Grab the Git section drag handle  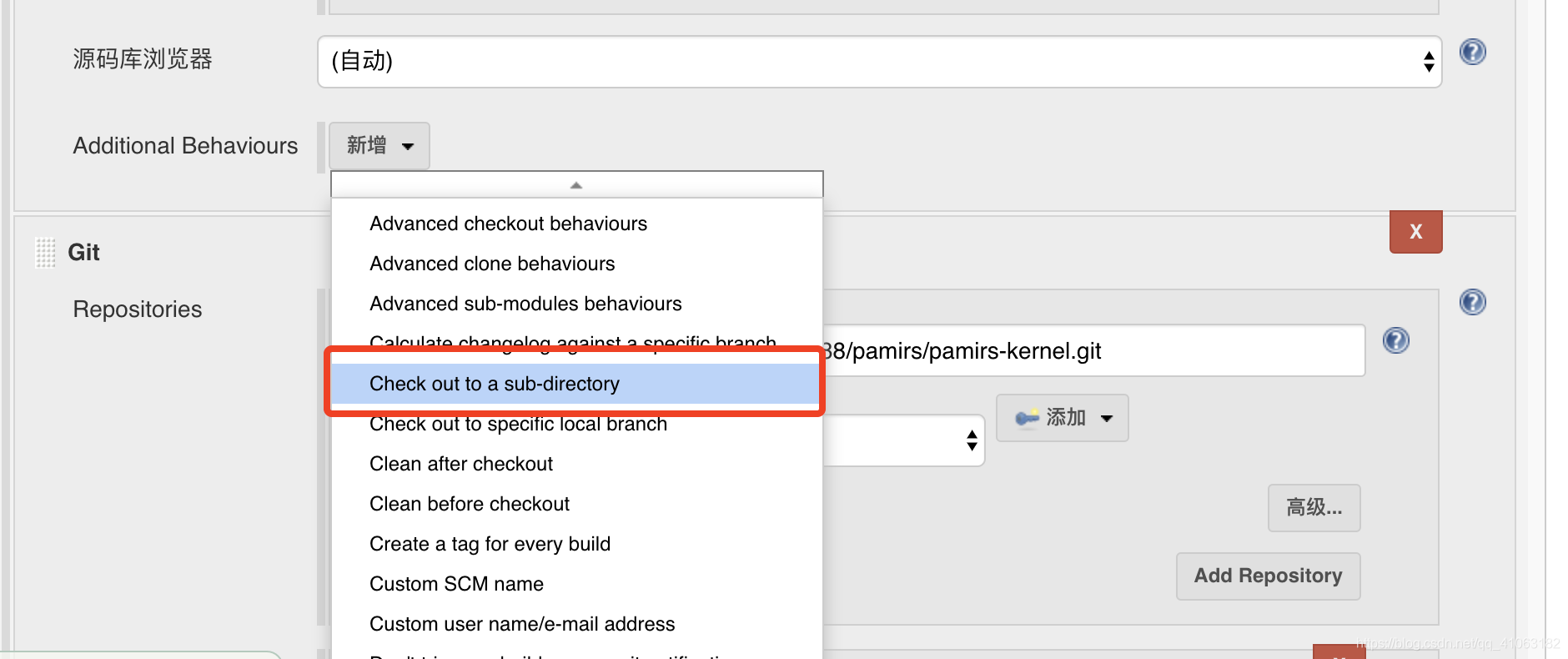click(45, 252)
